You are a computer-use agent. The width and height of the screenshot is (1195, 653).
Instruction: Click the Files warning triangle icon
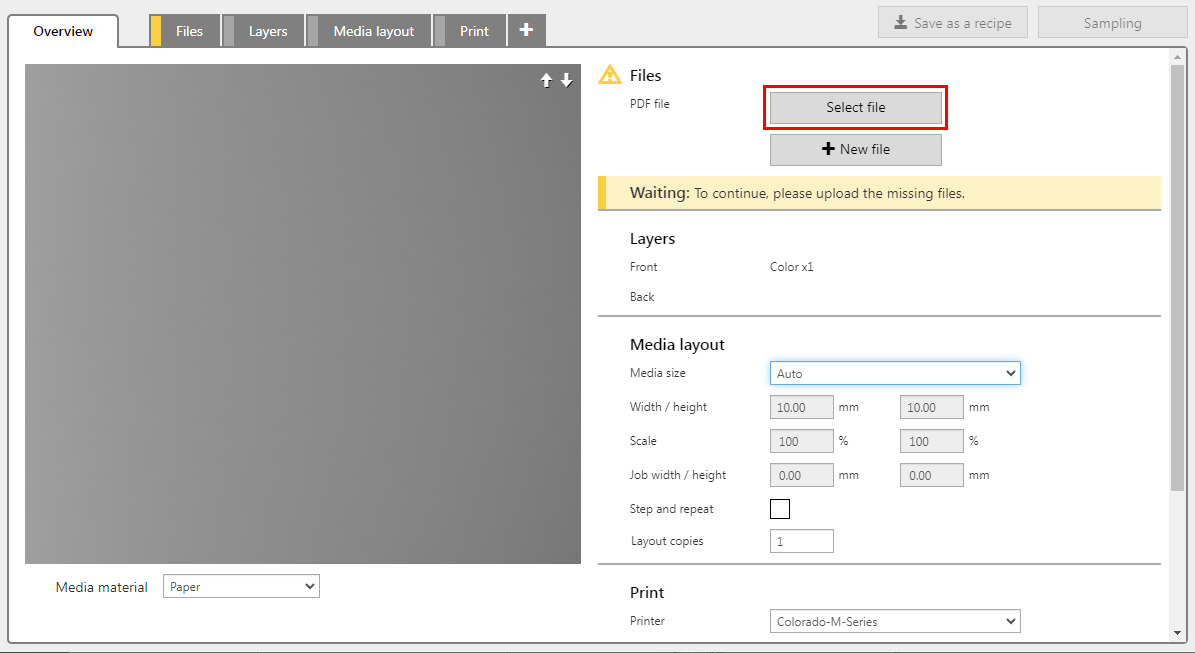pyautogui.click(x=610, y=75)
